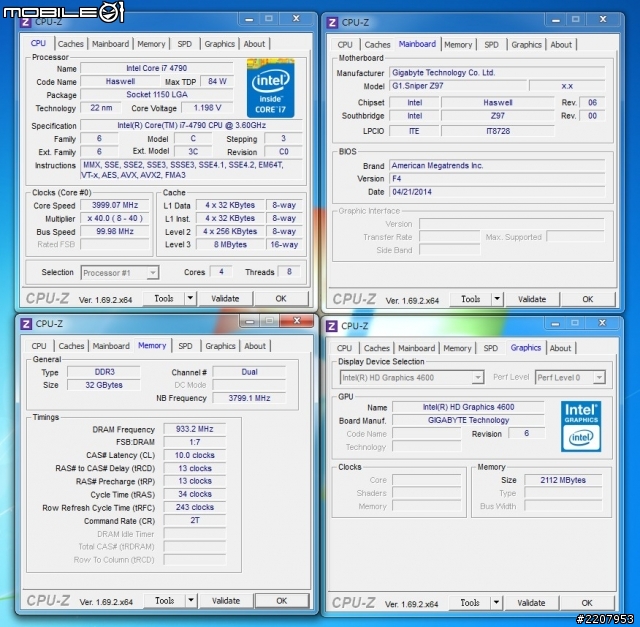
Task: Click Tools button in Graphics window
Action: [x=470, y=603]
